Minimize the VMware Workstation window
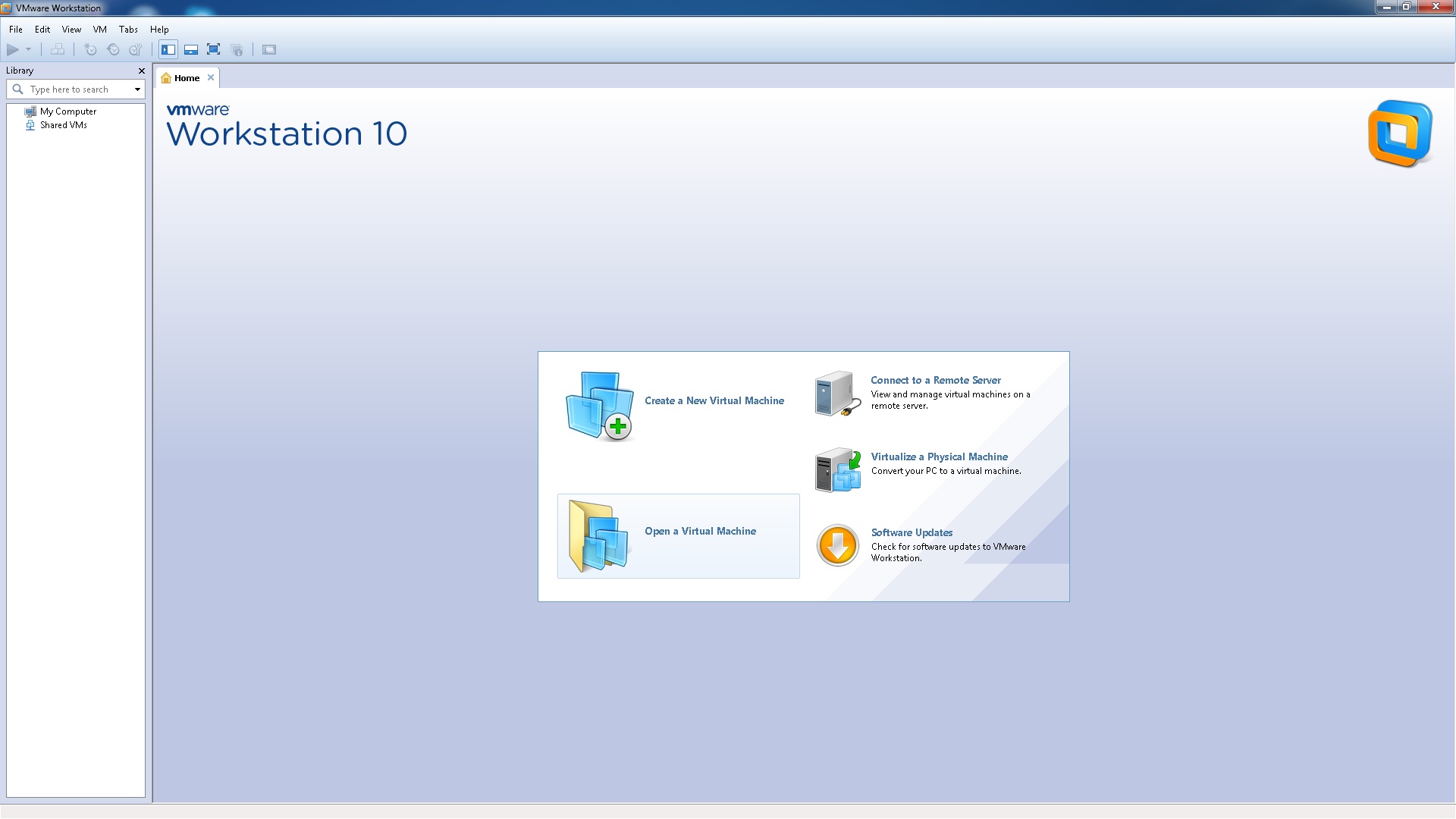The height and width of the screenshot is (819, 1456). pos(1387,7)
